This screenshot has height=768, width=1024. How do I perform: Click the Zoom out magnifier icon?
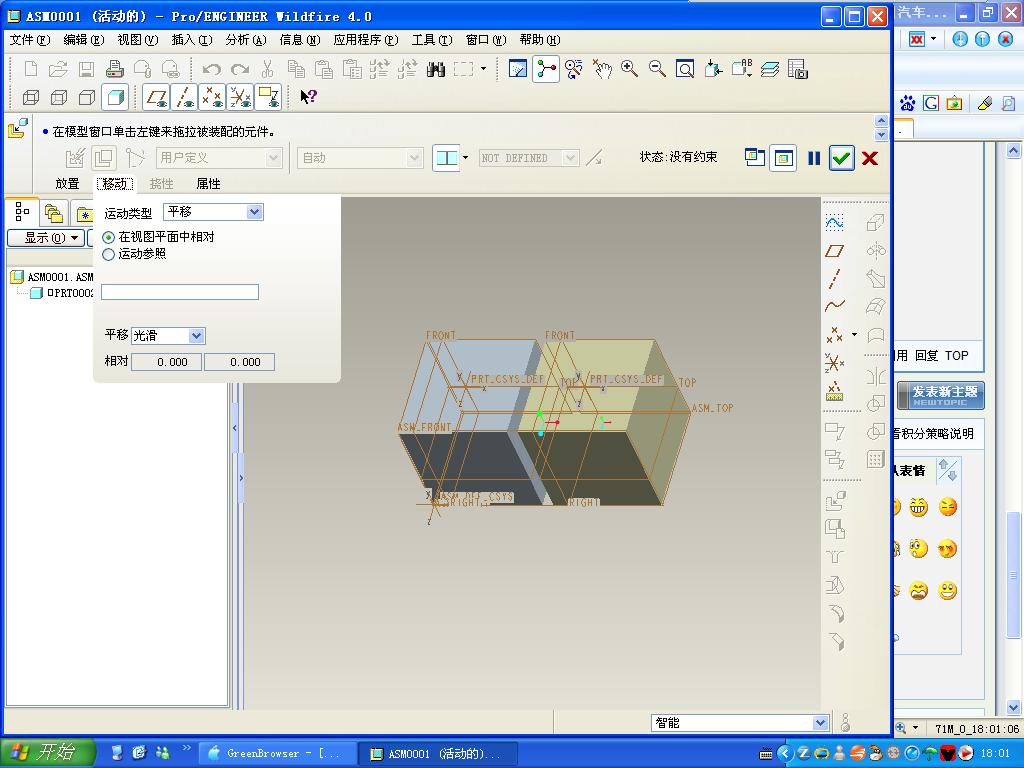click(657, 69)
